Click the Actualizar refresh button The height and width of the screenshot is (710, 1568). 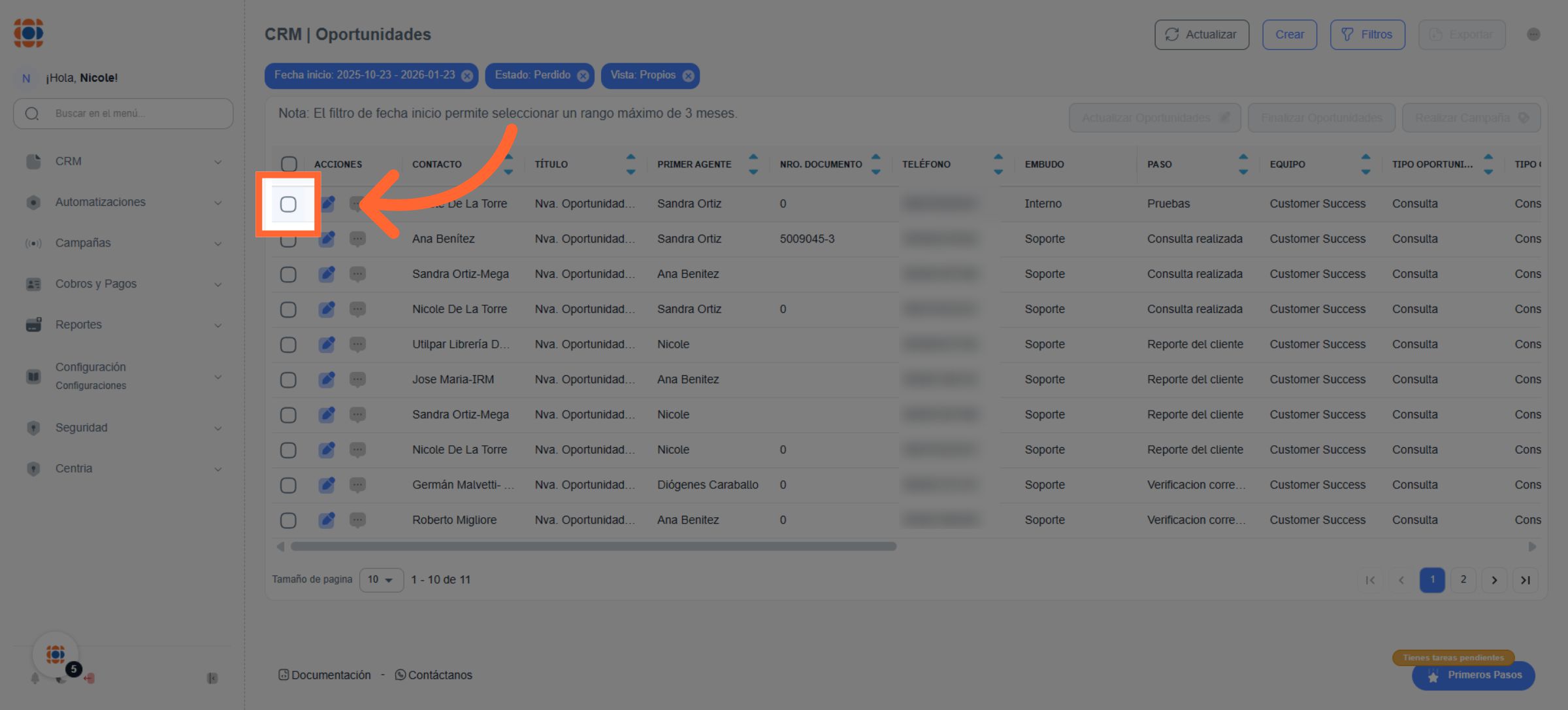click(x=1201, y=35)
